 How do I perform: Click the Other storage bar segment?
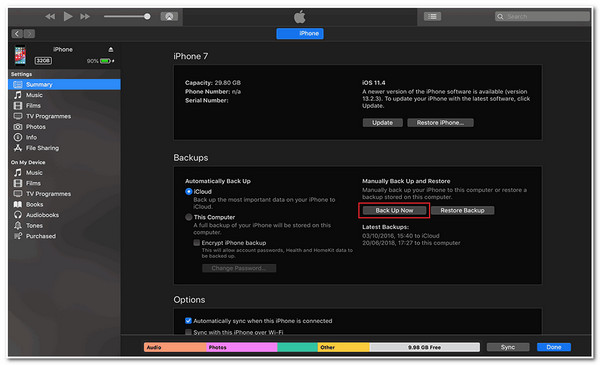click(344, 347)
